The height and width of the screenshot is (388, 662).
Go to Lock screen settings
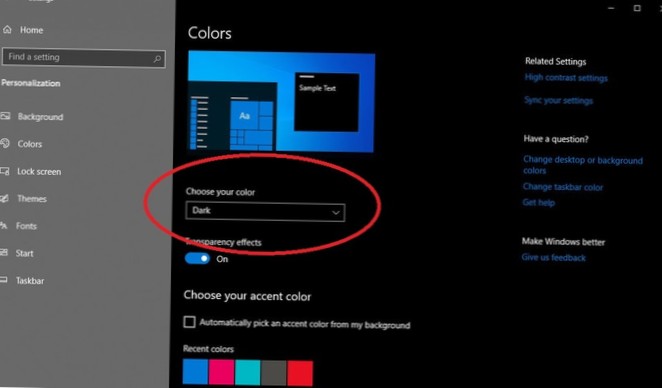tap(39, 172)
